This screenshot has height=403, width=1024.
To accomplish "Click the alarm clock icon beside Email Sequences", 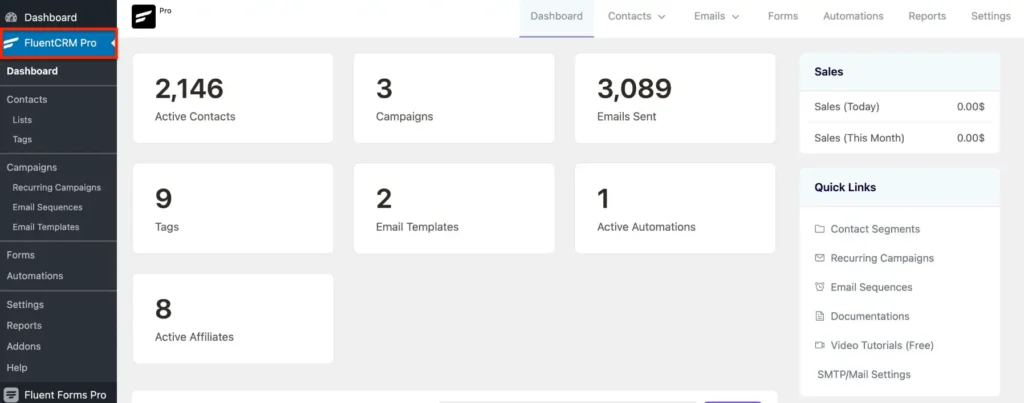I will tap(820, 287).
